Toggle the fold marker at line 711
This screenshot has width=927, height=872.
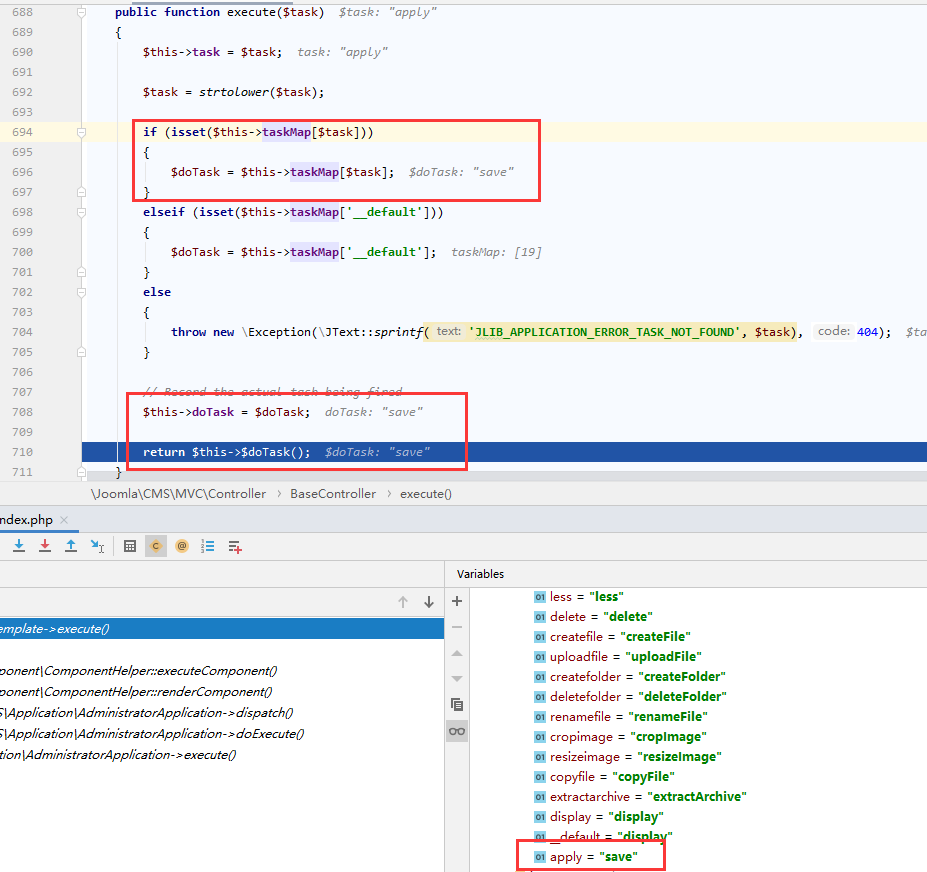[x=82, y=472]
